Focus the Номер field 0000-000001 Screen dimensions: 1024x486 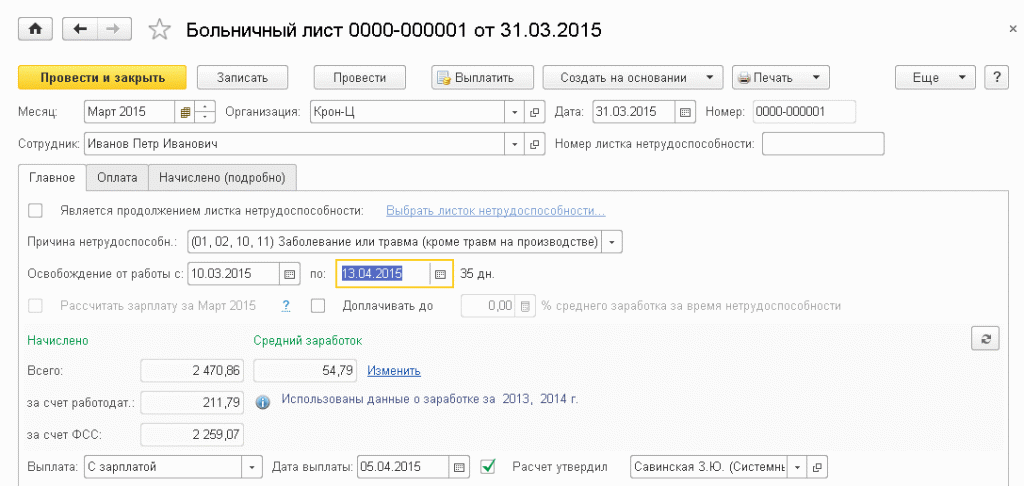click(x=804, y=112)
